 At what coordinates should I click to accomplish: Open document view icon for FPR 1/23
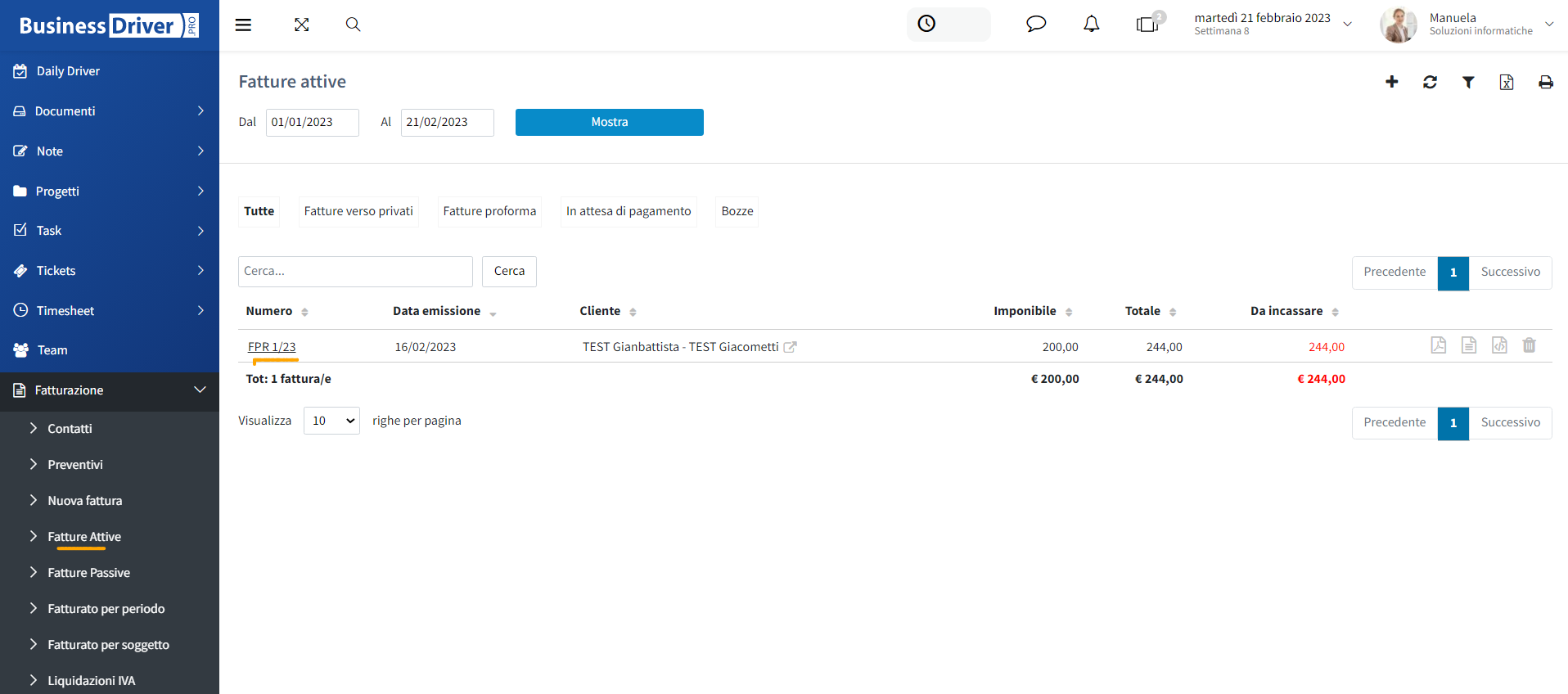click(x=1469, y=345)
